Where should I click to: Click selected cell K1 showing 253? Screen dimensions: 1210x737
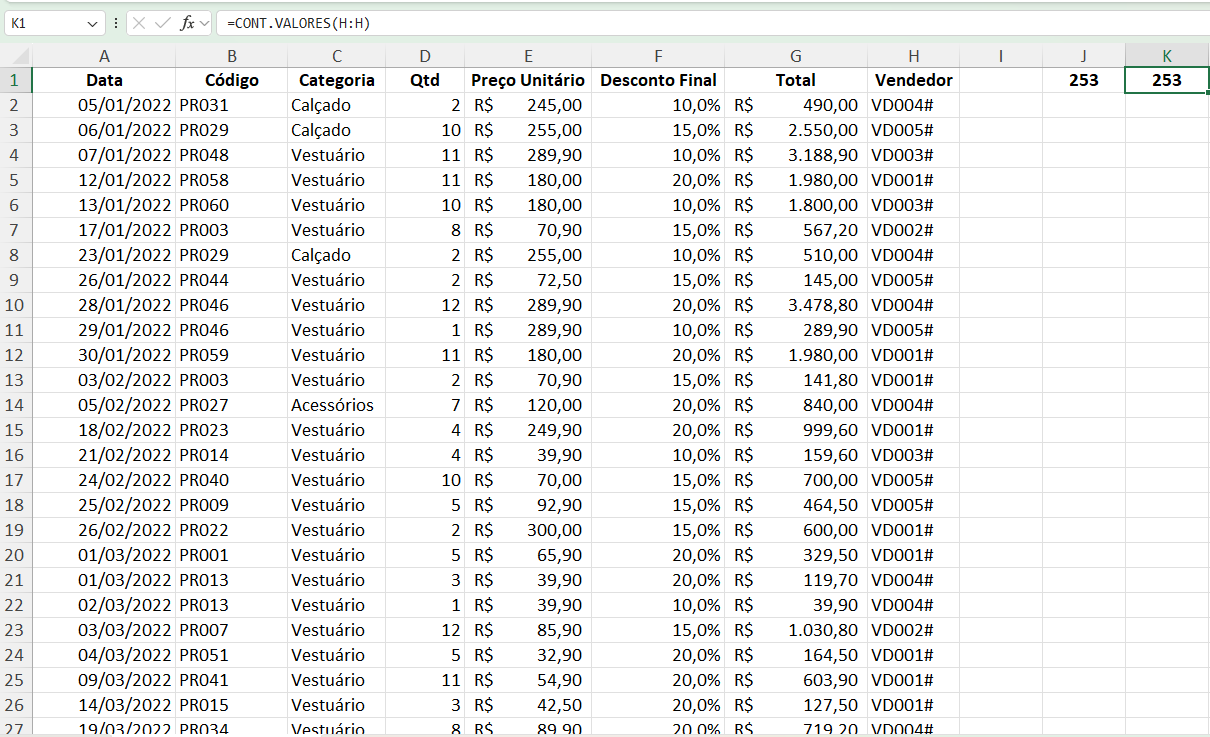(1167, 80)
